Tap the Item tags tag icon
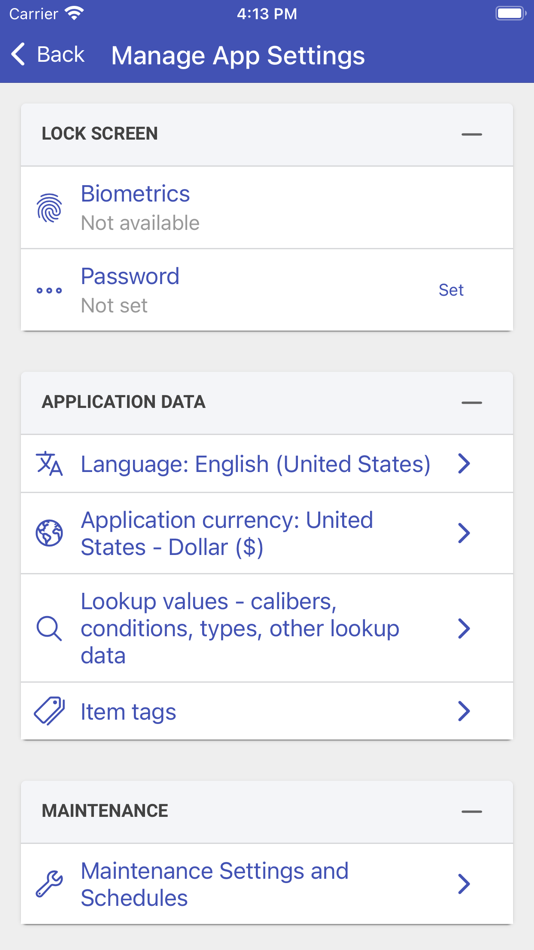The image size is (534, 950). click(x=49, y=711)
